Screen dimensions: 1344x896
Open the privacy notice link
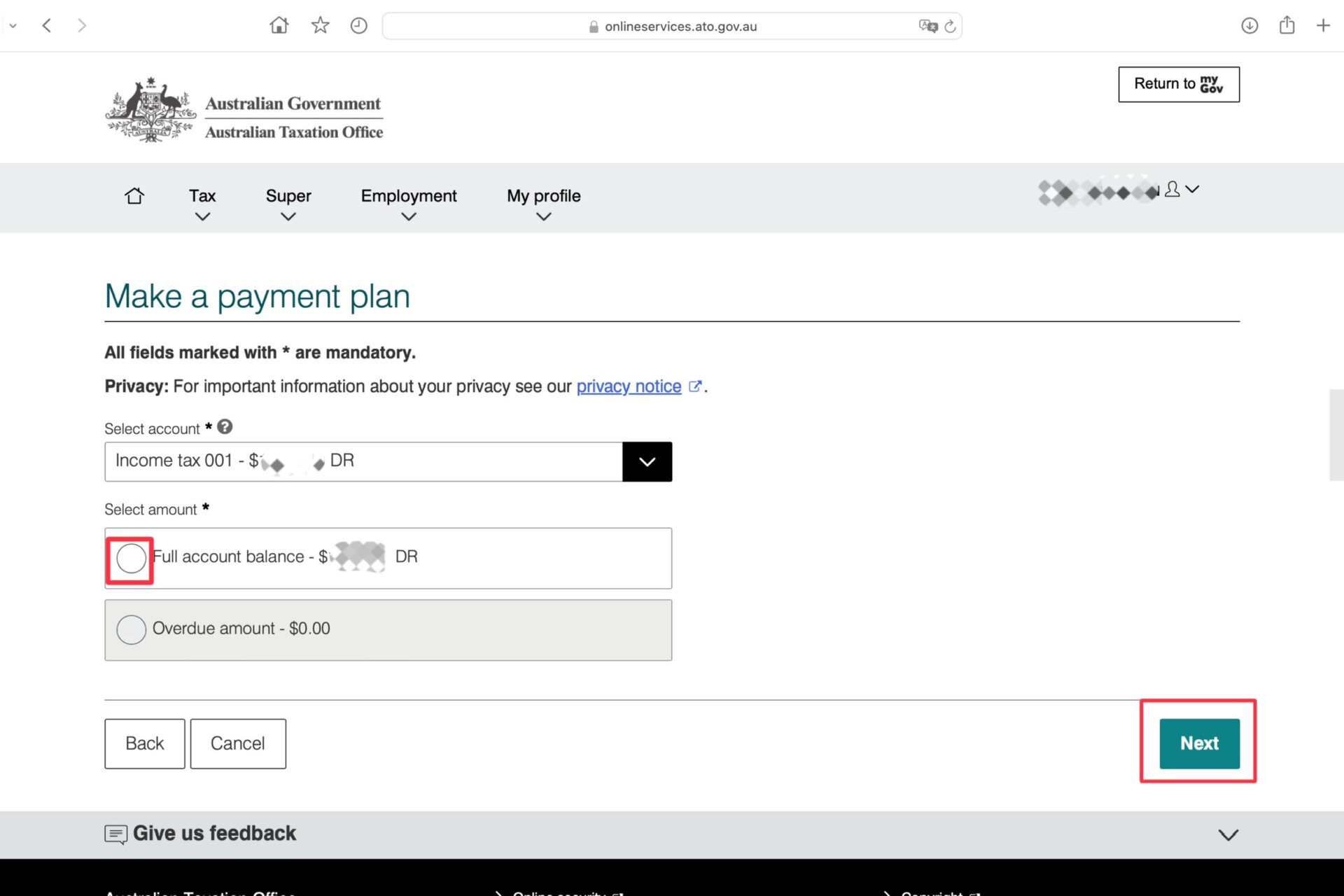click(629, 386)
